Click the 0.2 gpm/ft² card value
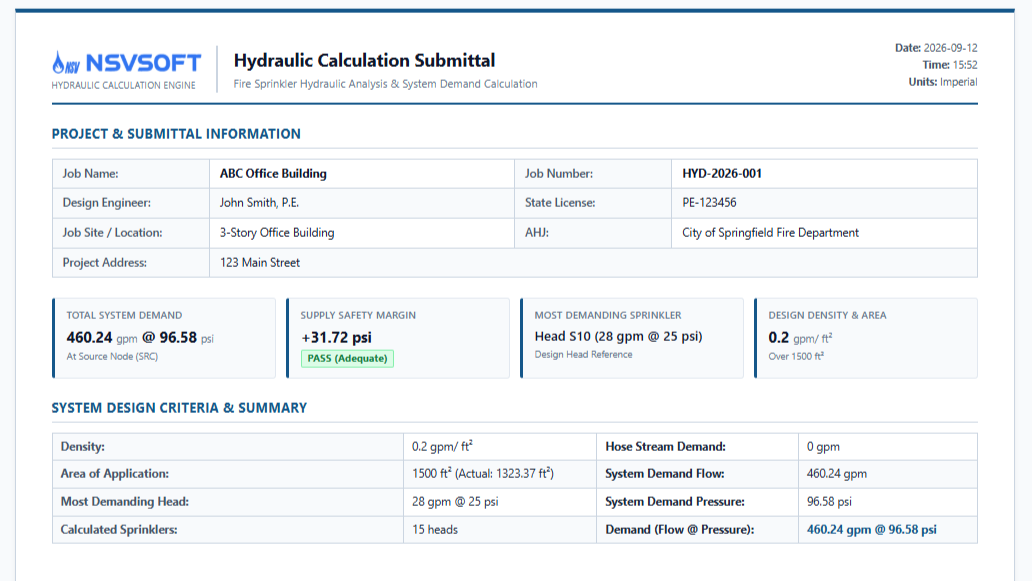The width and height of the screenshot is (1032, 581). pyautogui.click(x=800, y=338)
